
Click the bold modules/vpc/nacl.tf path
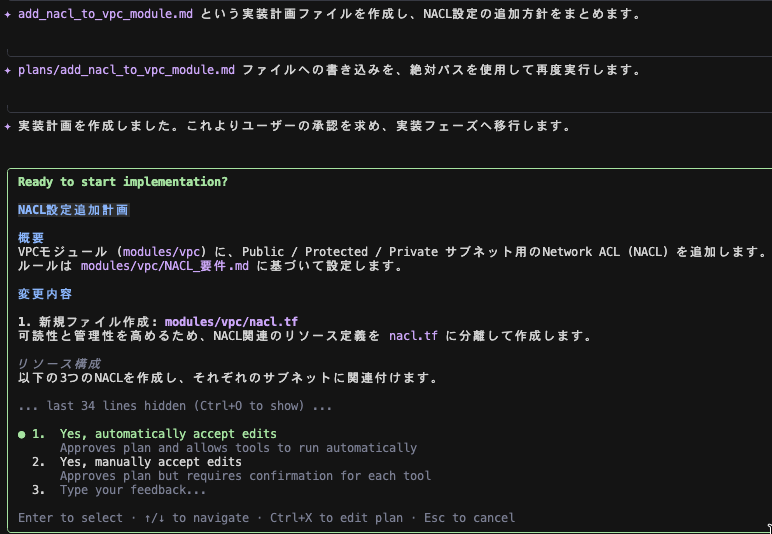231,322
